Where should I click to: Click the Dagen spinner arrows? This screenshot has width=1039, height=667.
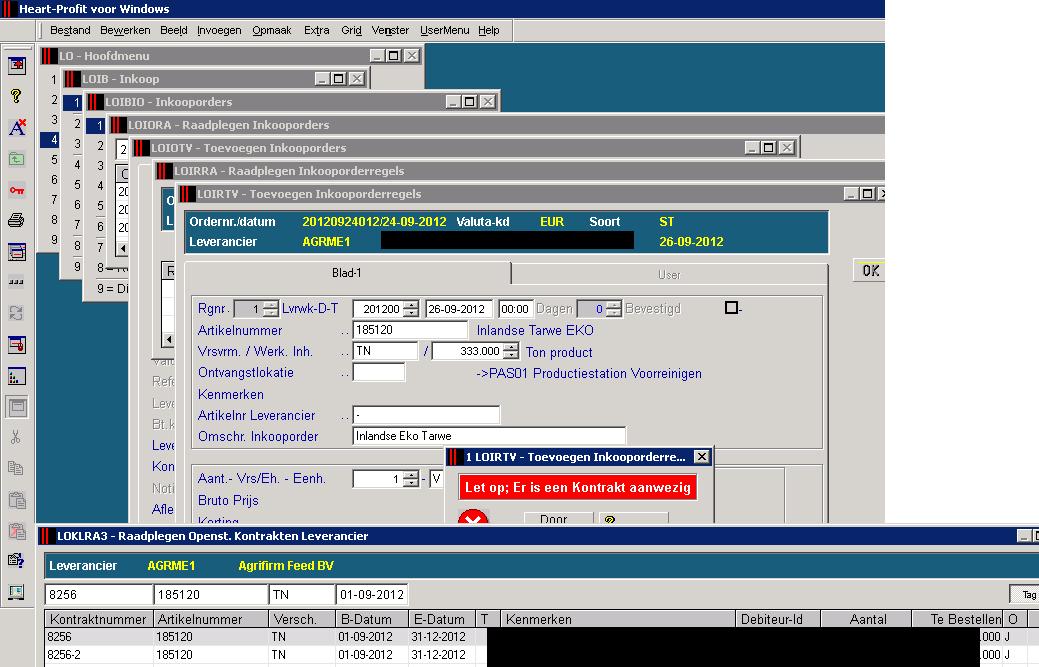[614, 309]
